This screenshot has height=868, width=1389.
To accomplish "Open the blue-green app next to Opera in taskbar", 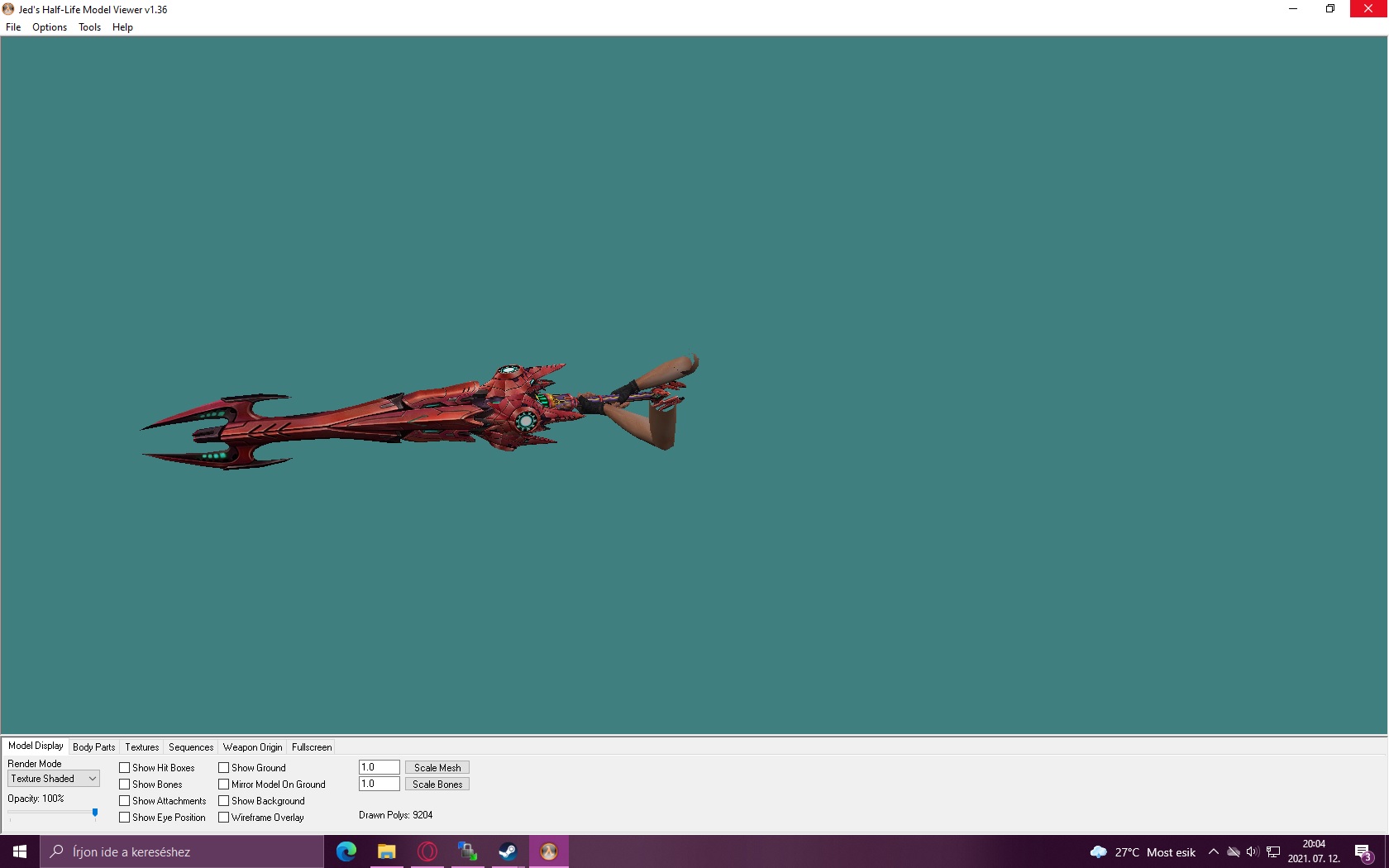I will [467, 851].
